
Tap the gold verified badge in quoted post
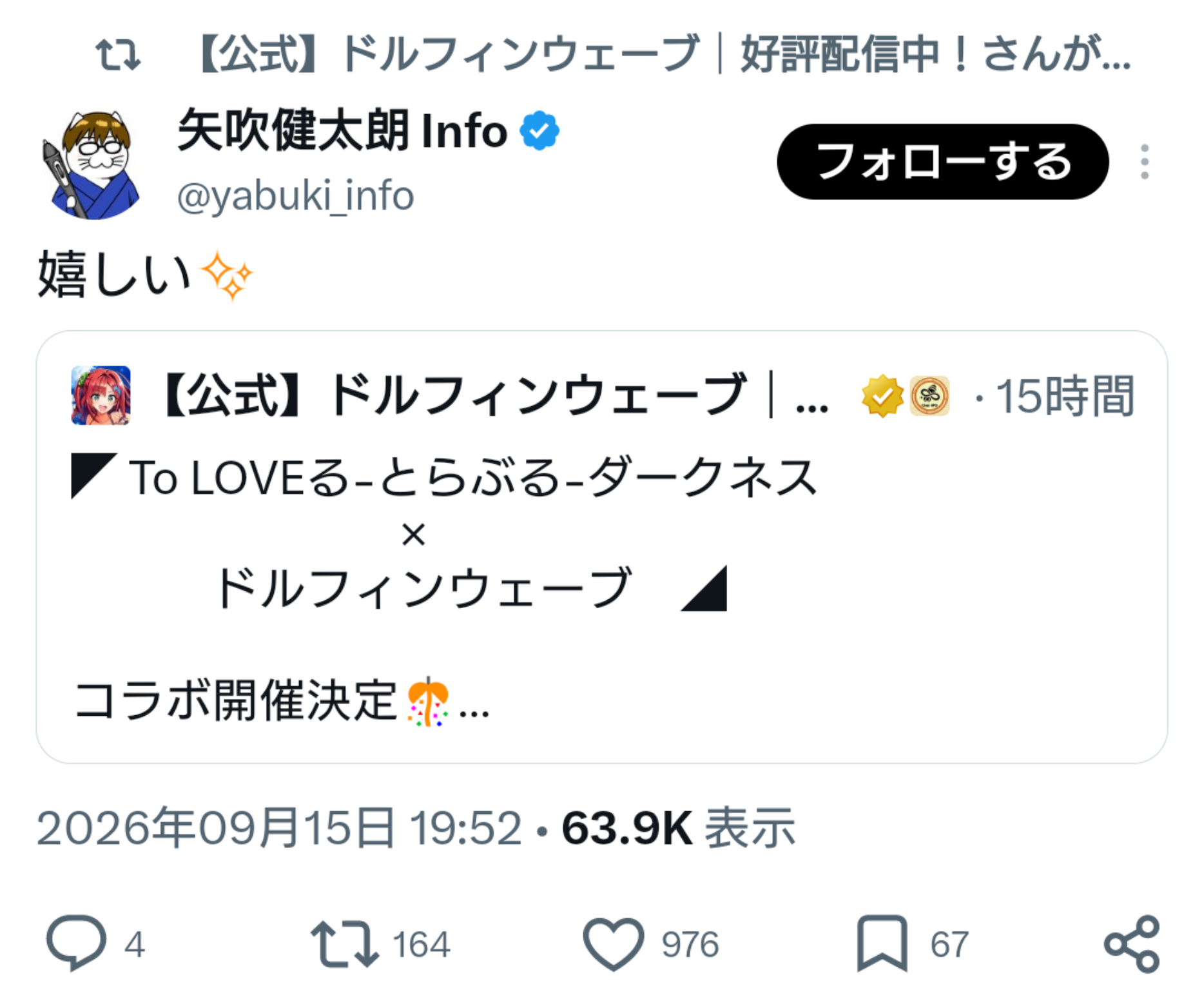pyautogui.click(x=882, y=396)
